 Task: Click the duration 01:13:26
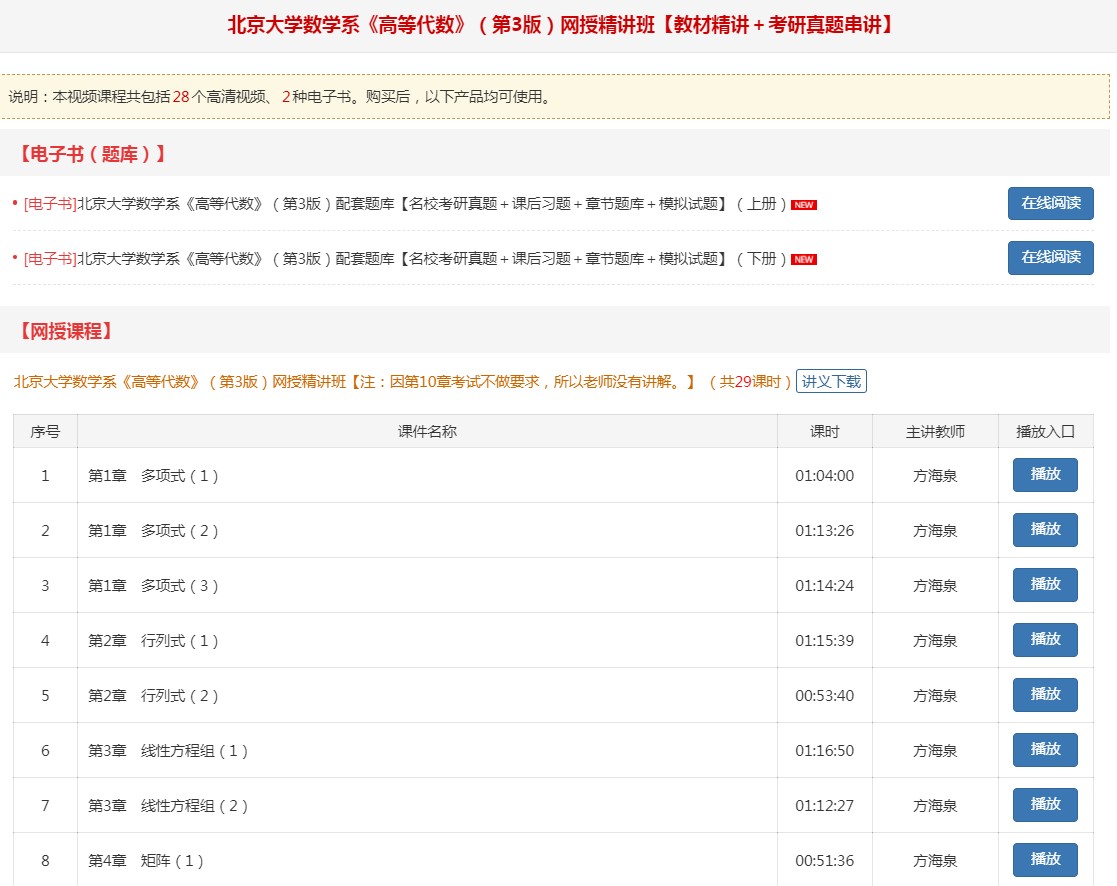click(x=824, y=531)
